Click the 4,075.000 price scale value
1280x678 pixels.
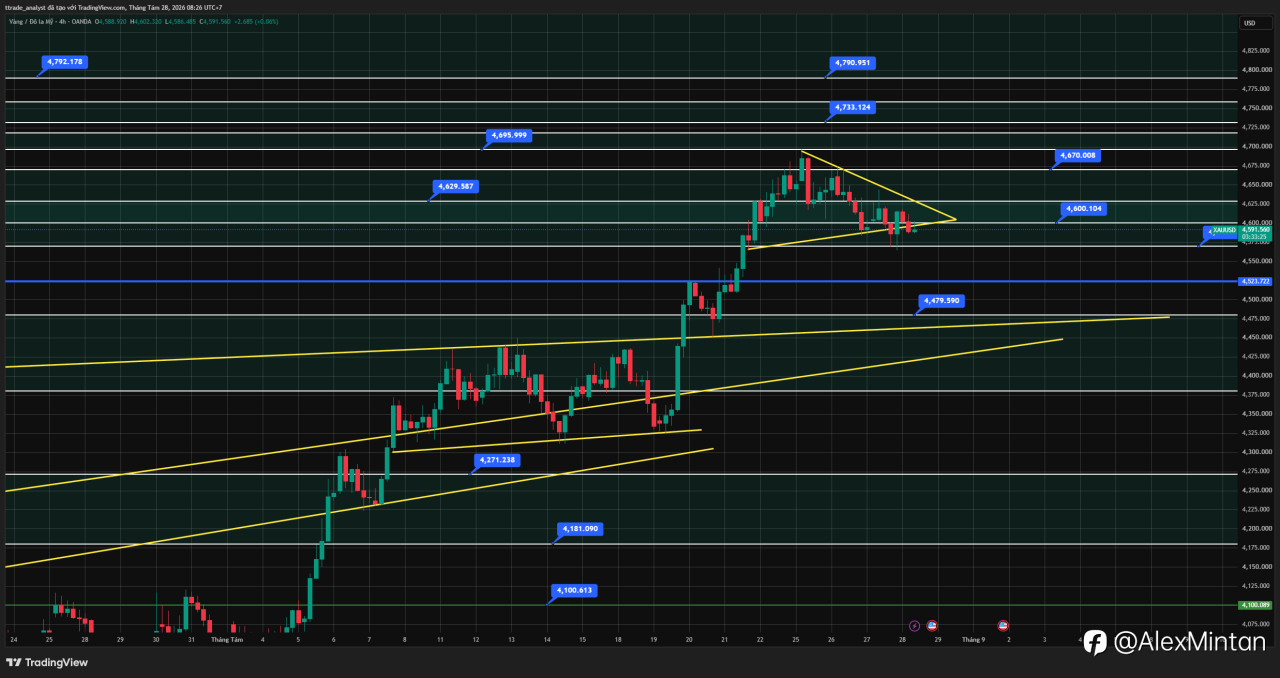tap(1255, 624)
